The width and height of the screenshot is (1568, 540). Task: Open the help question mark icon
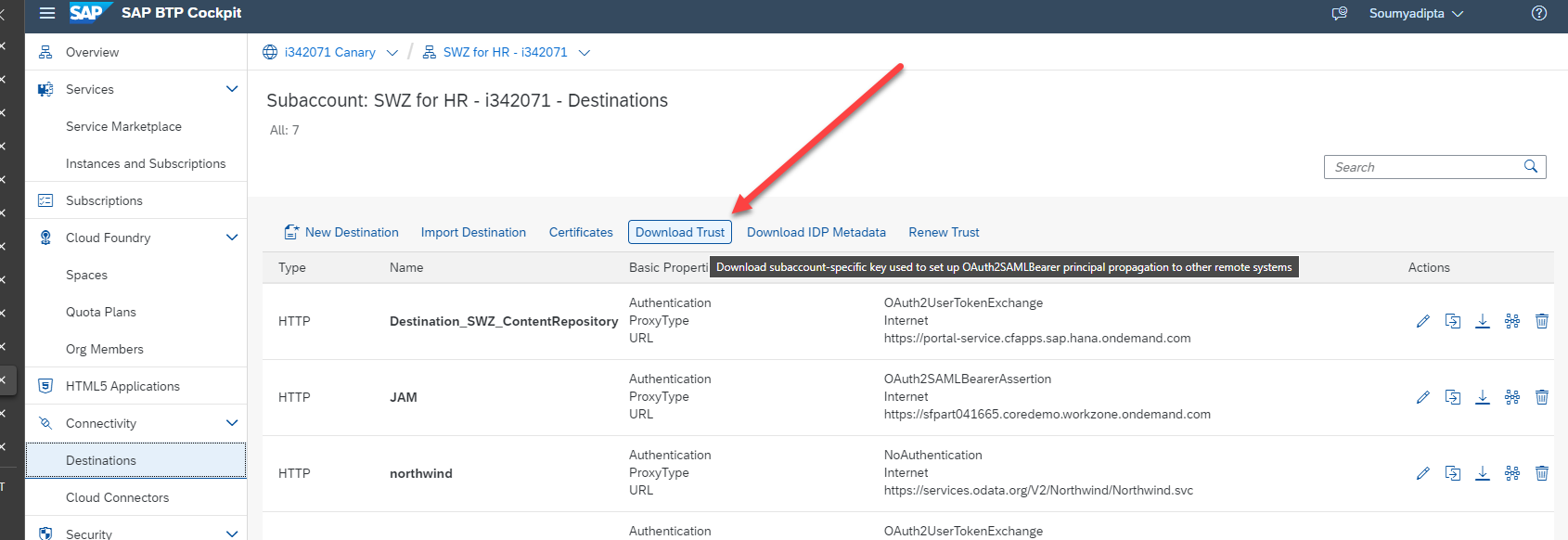tap(1539, 13)
